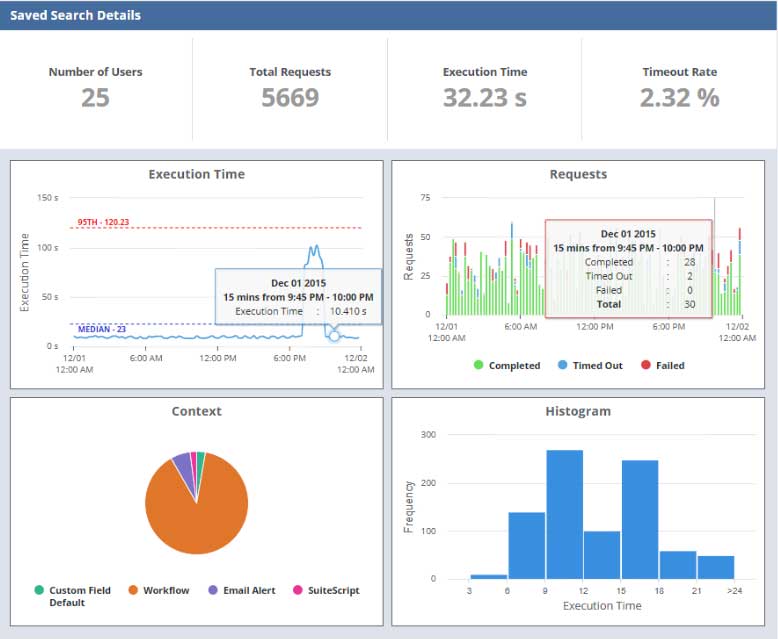The image size is (778, 639).
Task: Toggle the Completed series in Requests legend
Action: tap(506, 366)
